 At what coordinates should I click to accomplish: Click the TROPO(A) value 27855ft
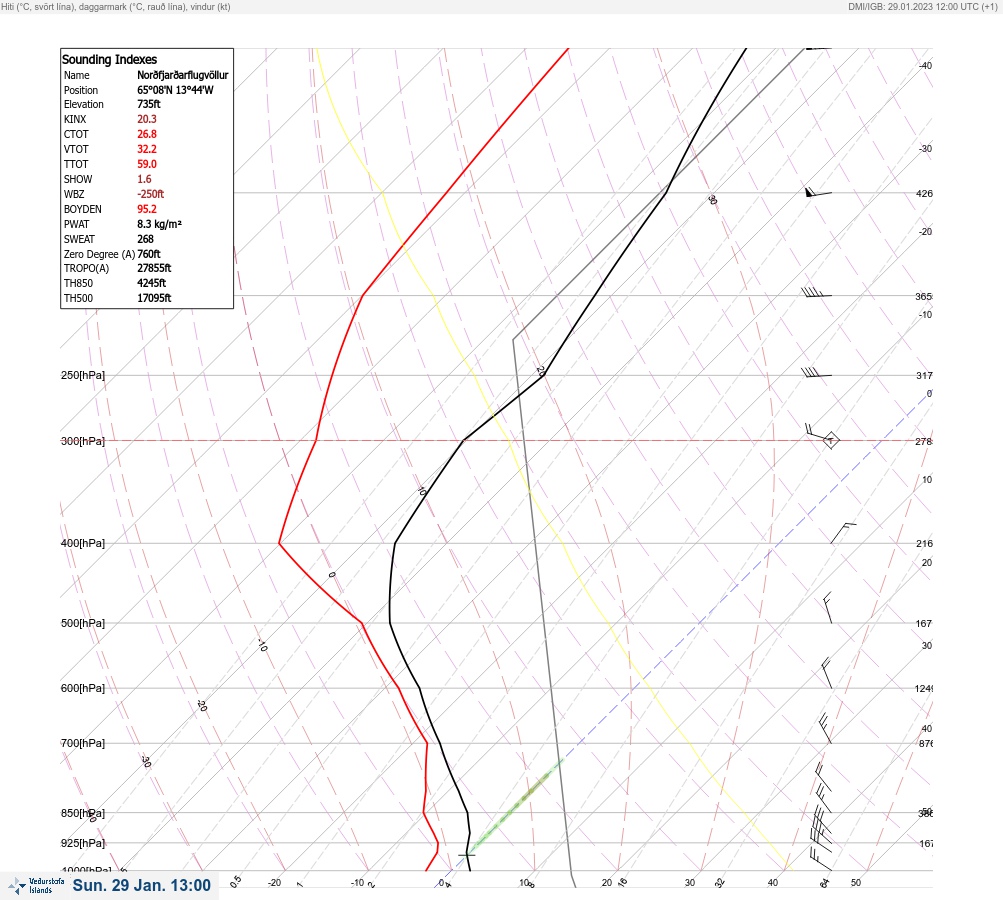tap(154, 268)
